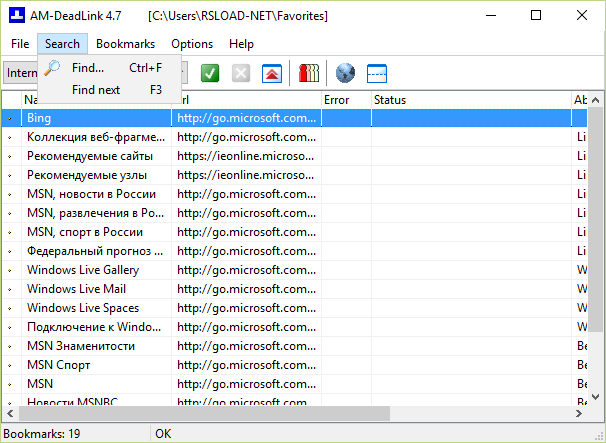Viewport: 606px width, 443px height.
Task: Click the Bookmarks: 19 status bar entry
Action: point(42,434)
